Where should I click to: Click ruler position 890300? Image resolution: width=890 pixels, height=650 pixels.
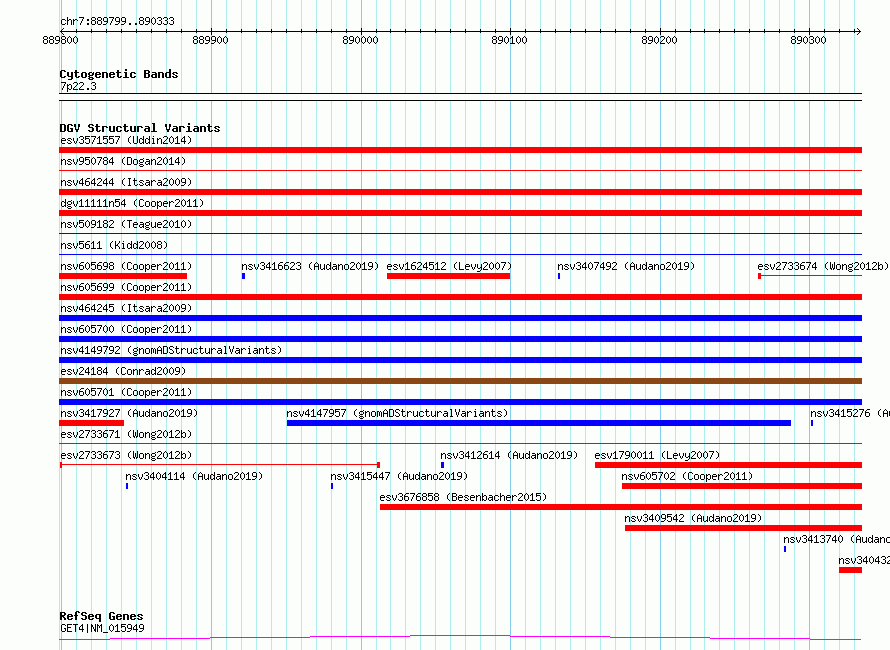pos(809,40)
